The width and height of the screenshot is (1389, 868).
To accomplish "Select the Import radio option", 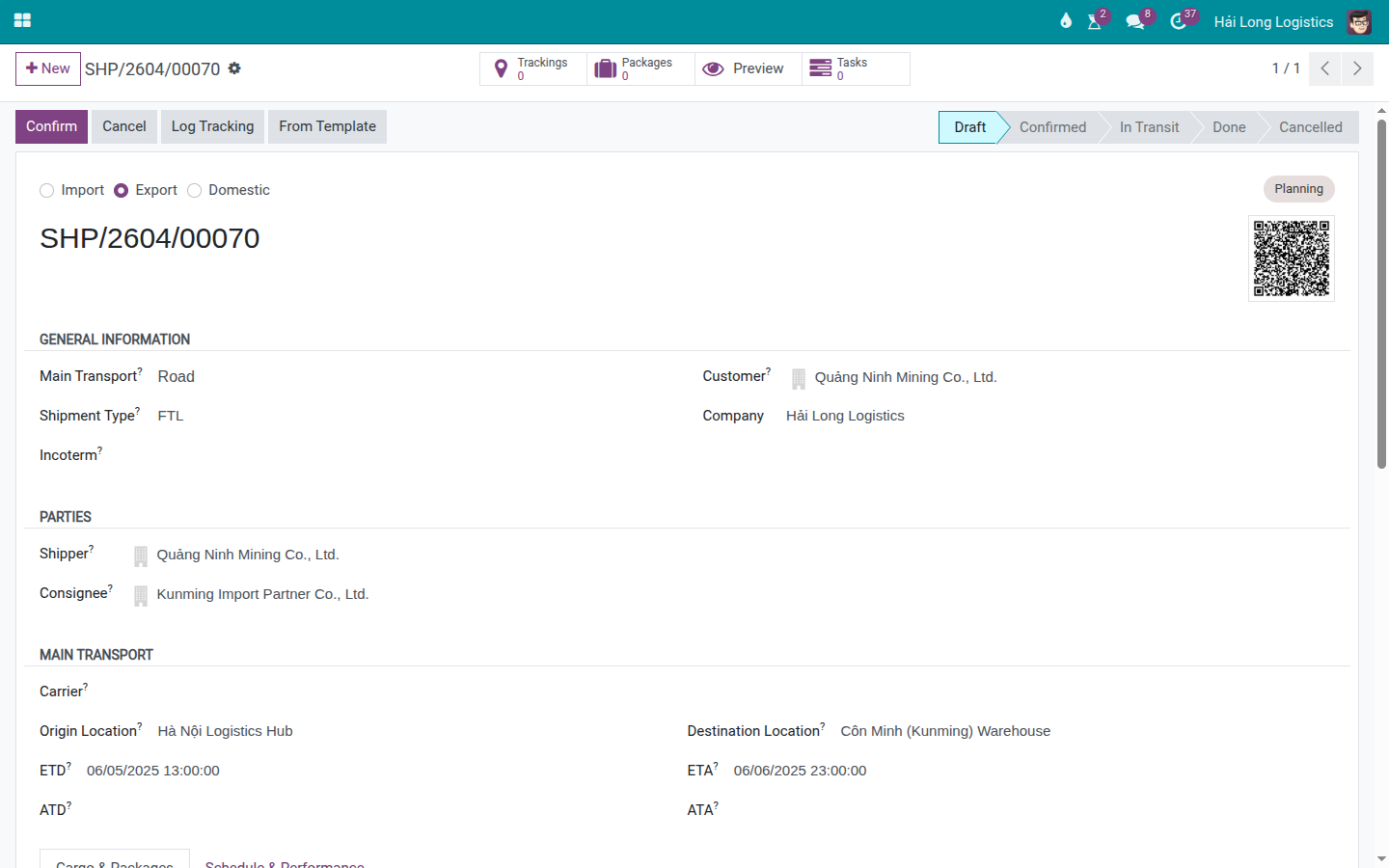I will coord(46,191).
